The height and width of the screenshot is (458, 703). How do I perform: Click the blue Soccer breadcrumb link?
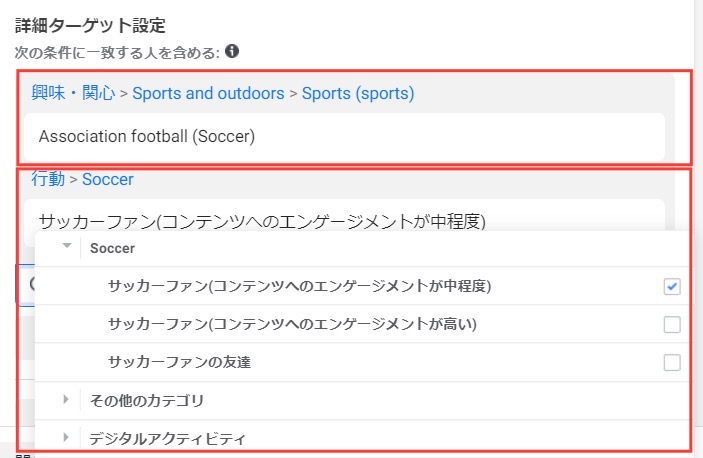pyautogui.click(x=108, y=179)
